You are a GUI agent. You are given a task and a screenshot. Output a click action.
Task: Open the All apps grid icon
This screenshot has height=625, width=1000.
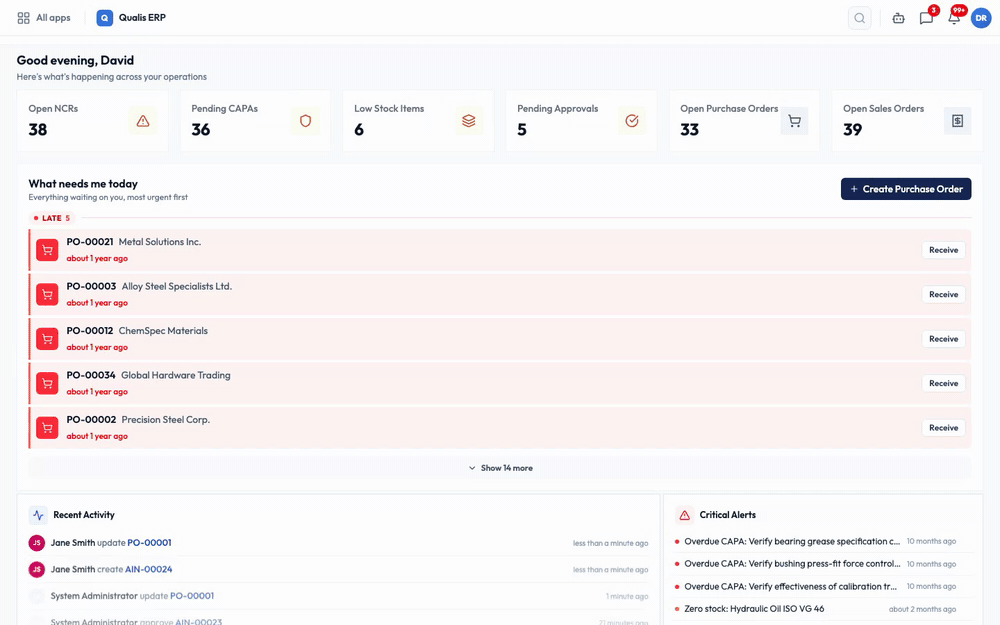point(24,18)
